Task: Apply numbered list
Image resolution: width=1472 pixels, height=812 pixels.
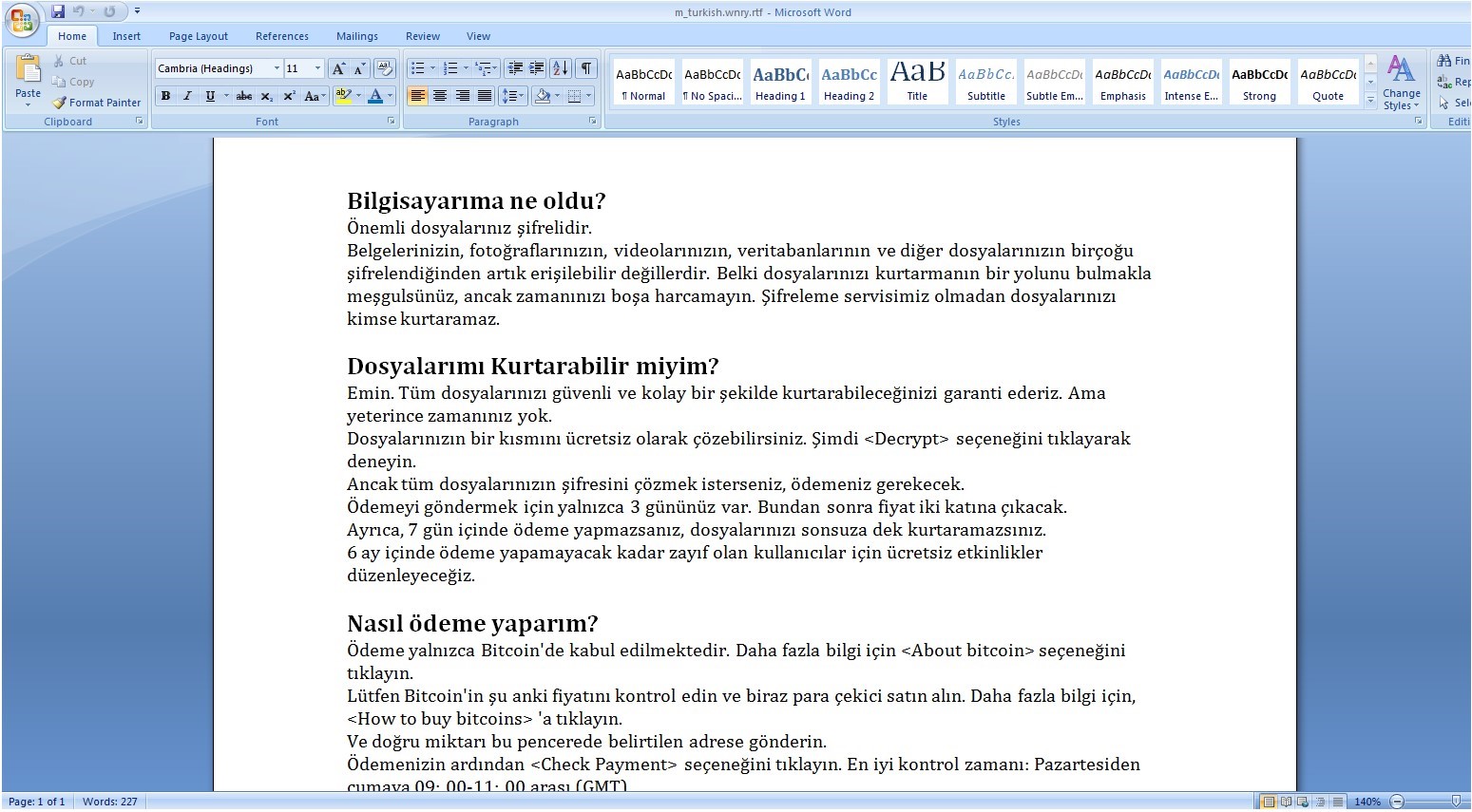Action: tap(450, 68)
